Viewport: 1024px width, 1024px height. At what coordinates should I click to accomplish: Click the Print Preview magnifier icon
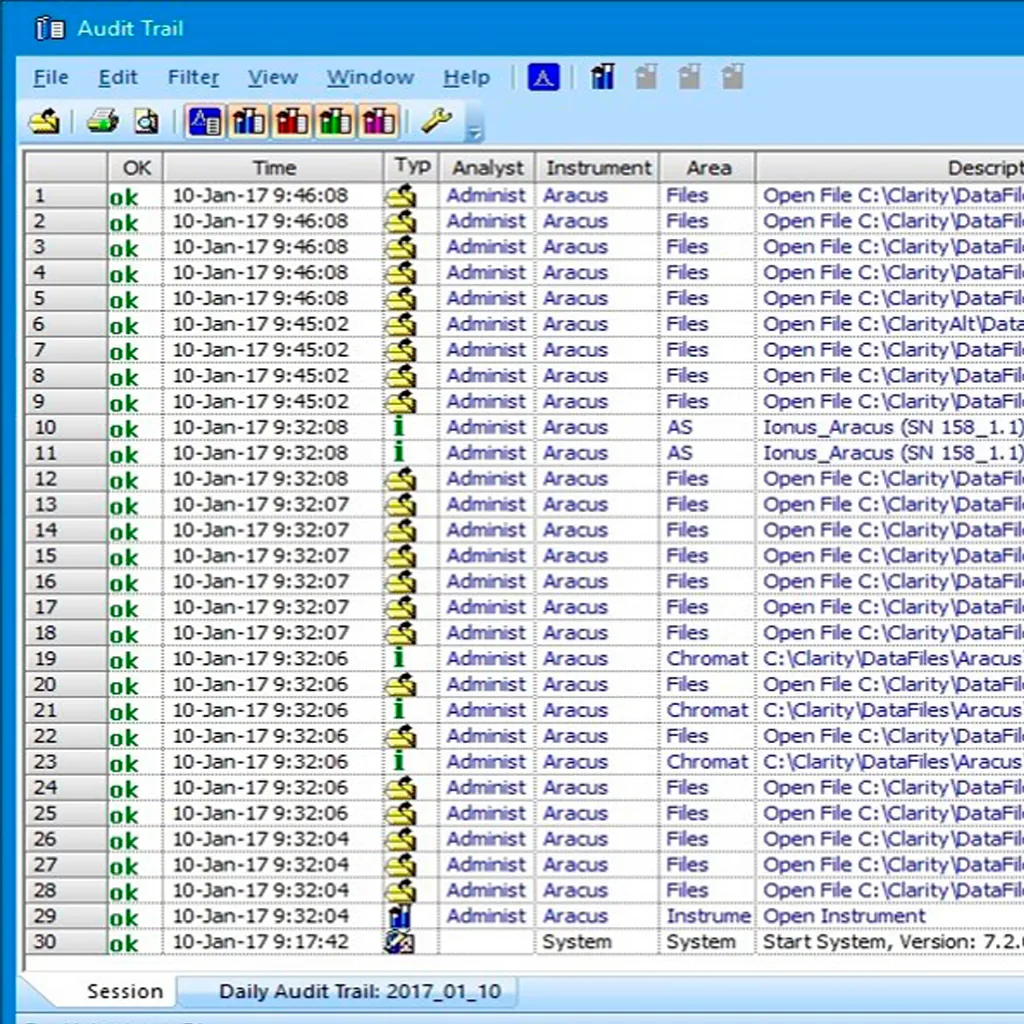146,121
